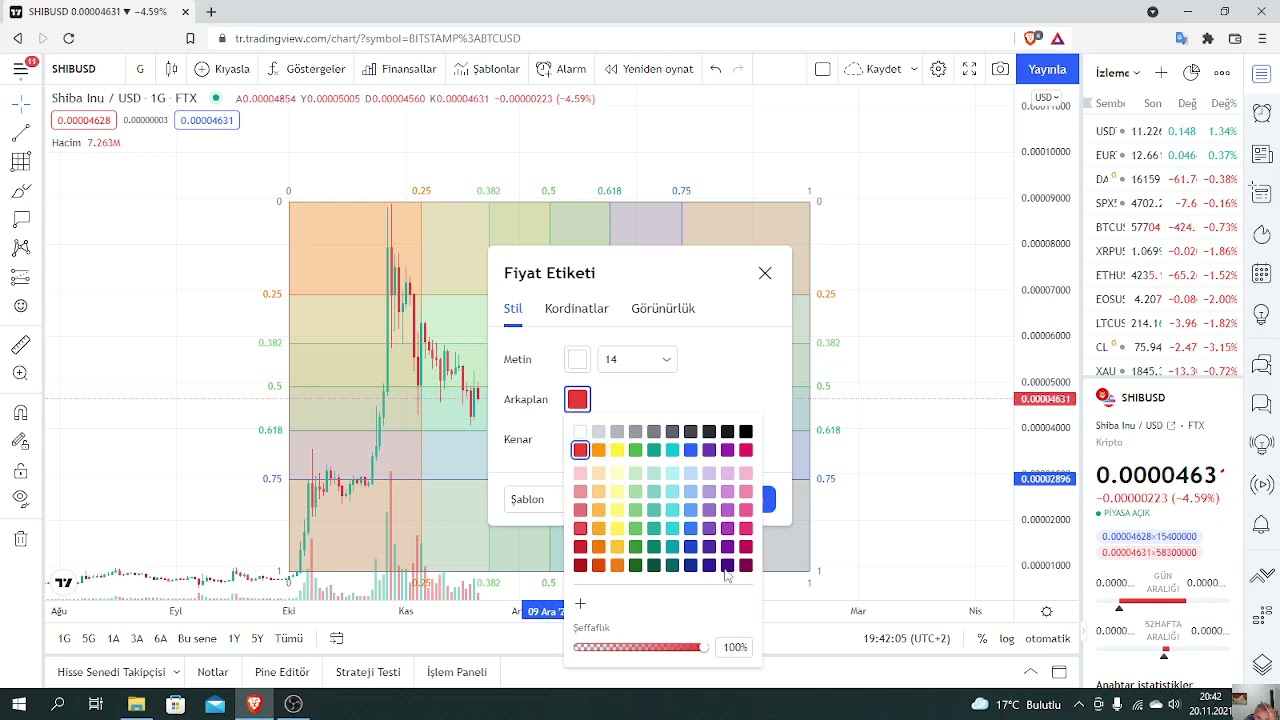The height and width of the screenshot is (720, 1280).
Task: Open the candlestick chart style menu
Action: pos(172,69)
